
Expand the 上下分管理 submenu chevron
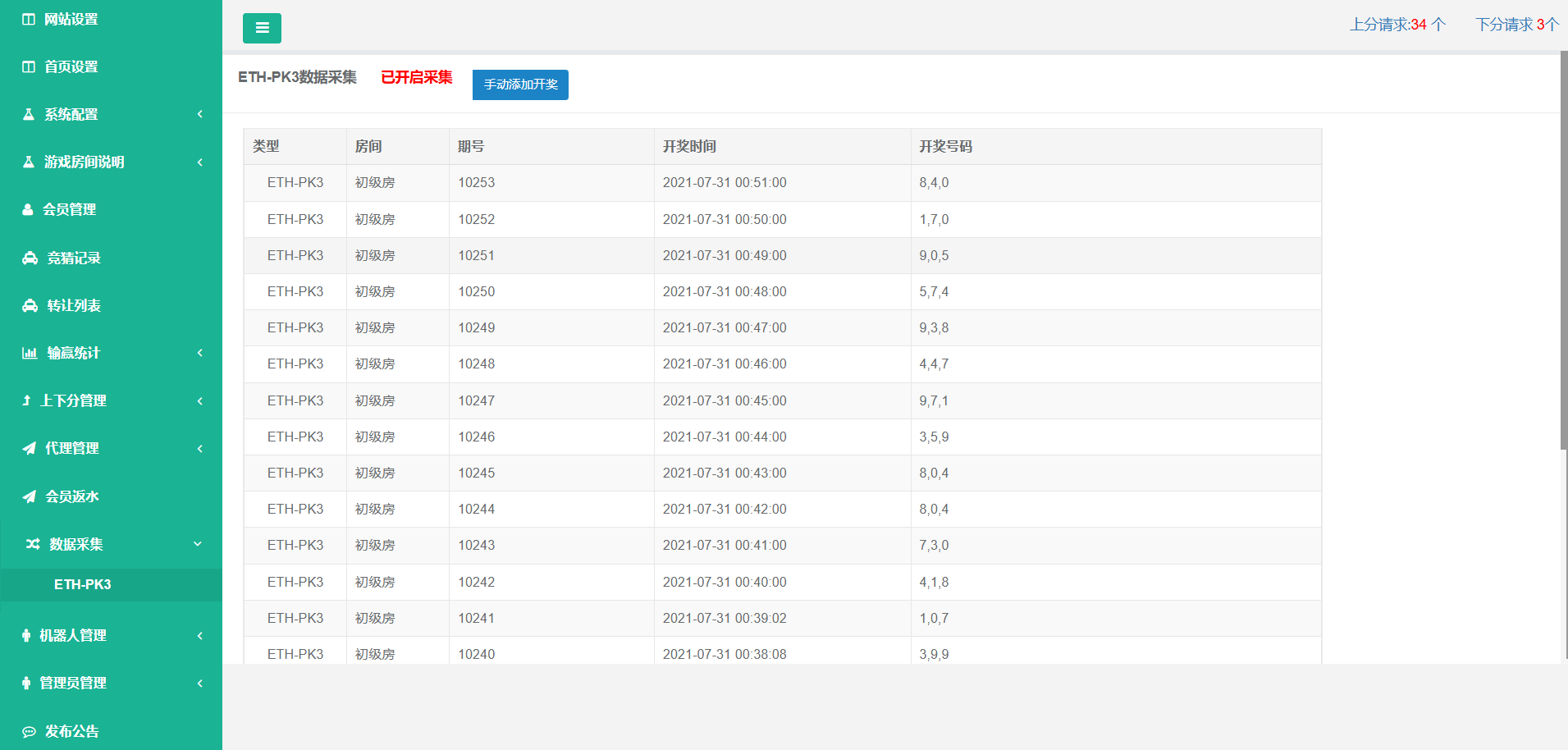pyautogui.click(x=199, y=400)
